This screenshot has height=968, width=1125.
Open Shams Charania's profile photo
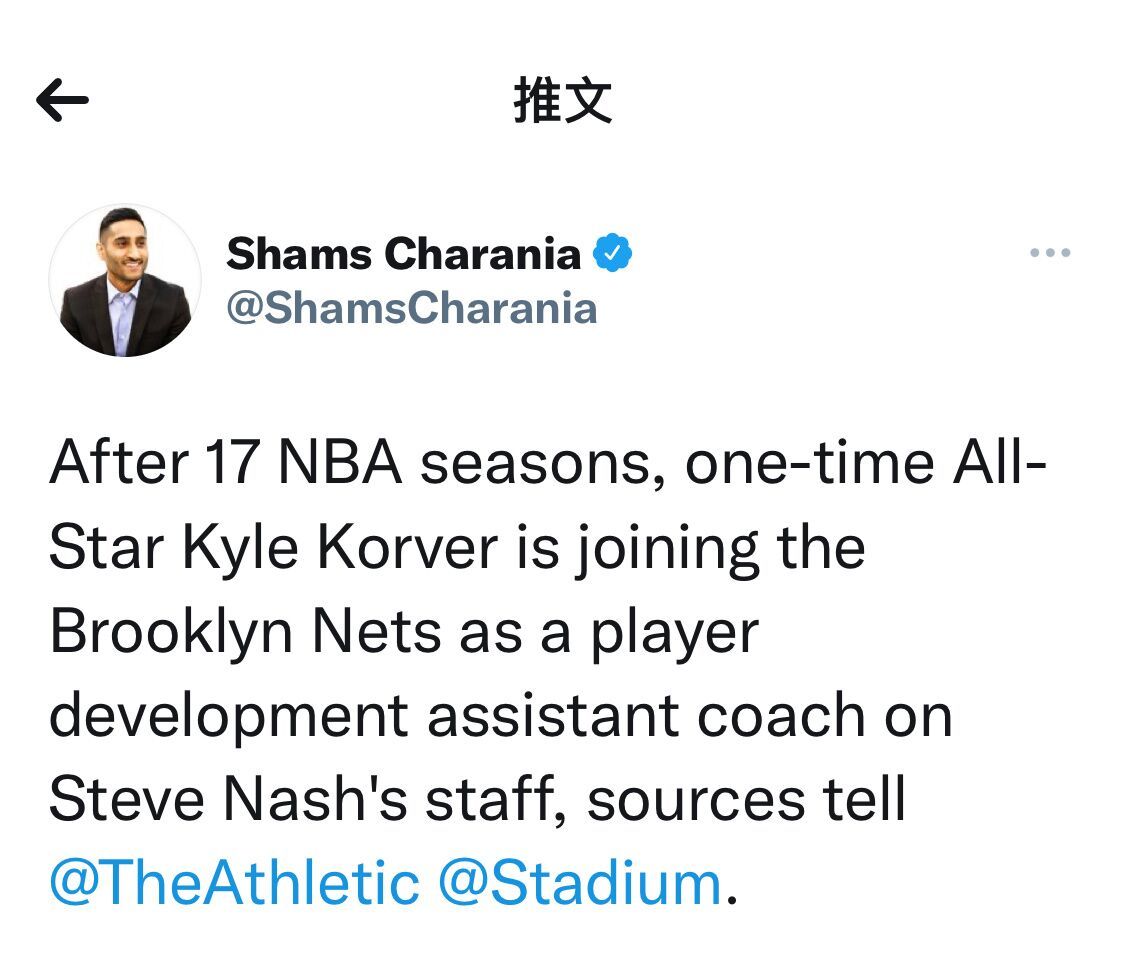[125, 281]
